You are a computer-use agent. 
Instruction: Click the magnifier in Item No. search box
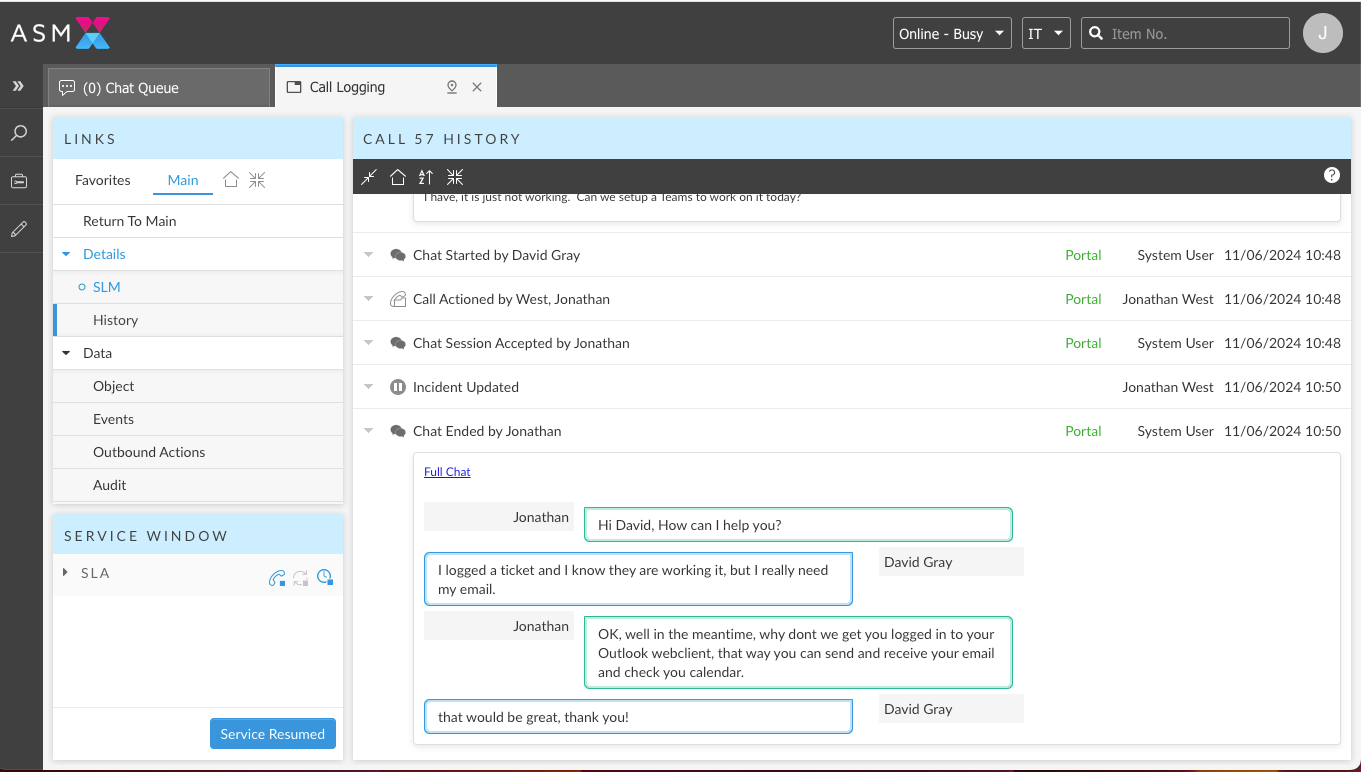tap(1096, 33)
